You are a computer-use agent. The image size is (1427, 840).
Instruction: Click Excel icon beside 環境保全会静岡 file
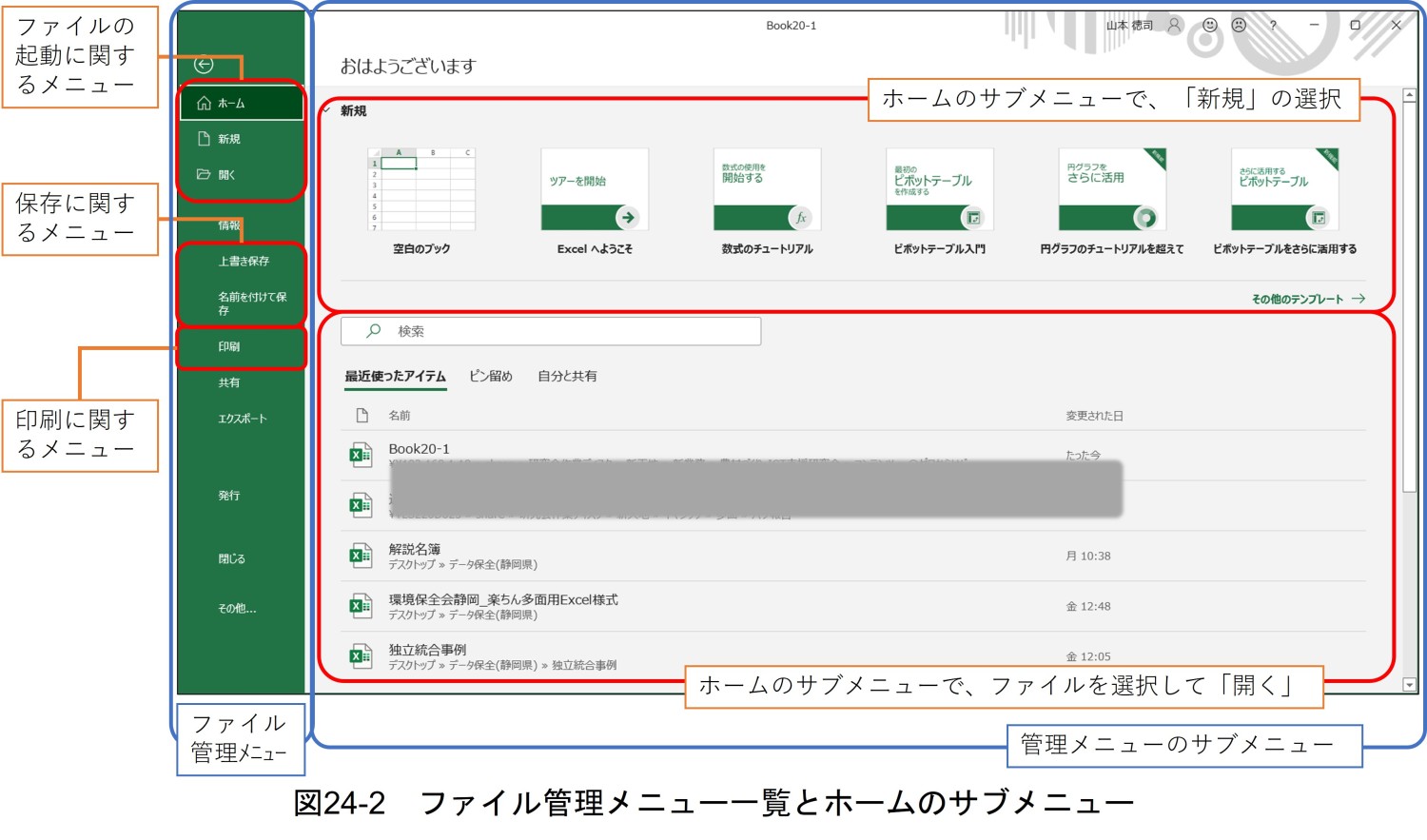pos(361,605)
